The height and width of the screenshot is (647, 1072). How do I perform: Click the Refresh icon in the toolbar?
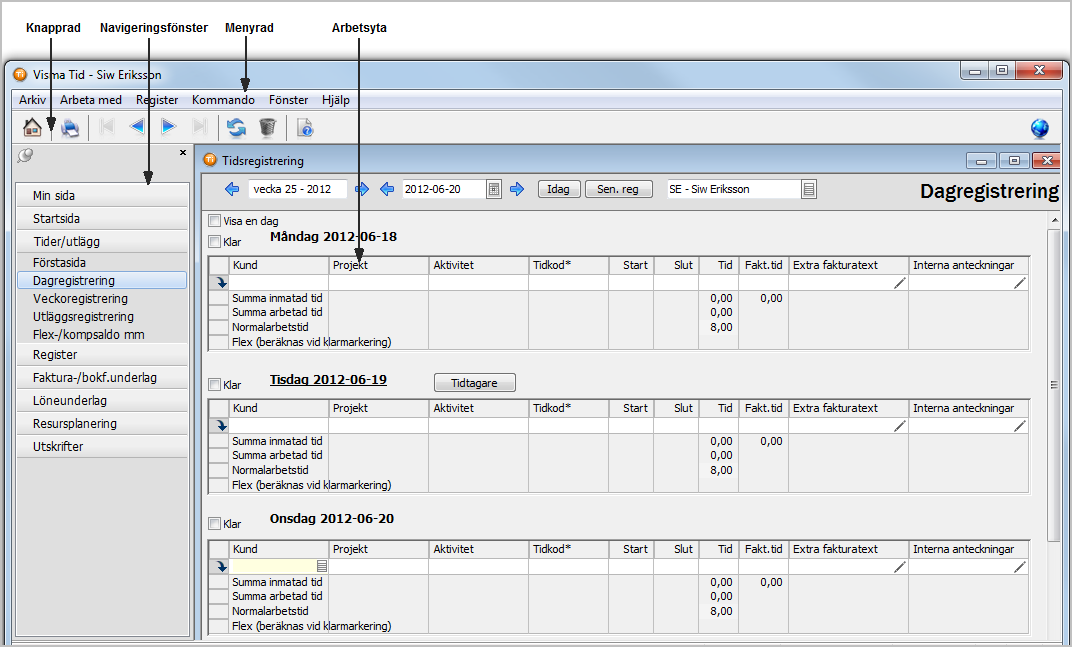click(236, 127)
